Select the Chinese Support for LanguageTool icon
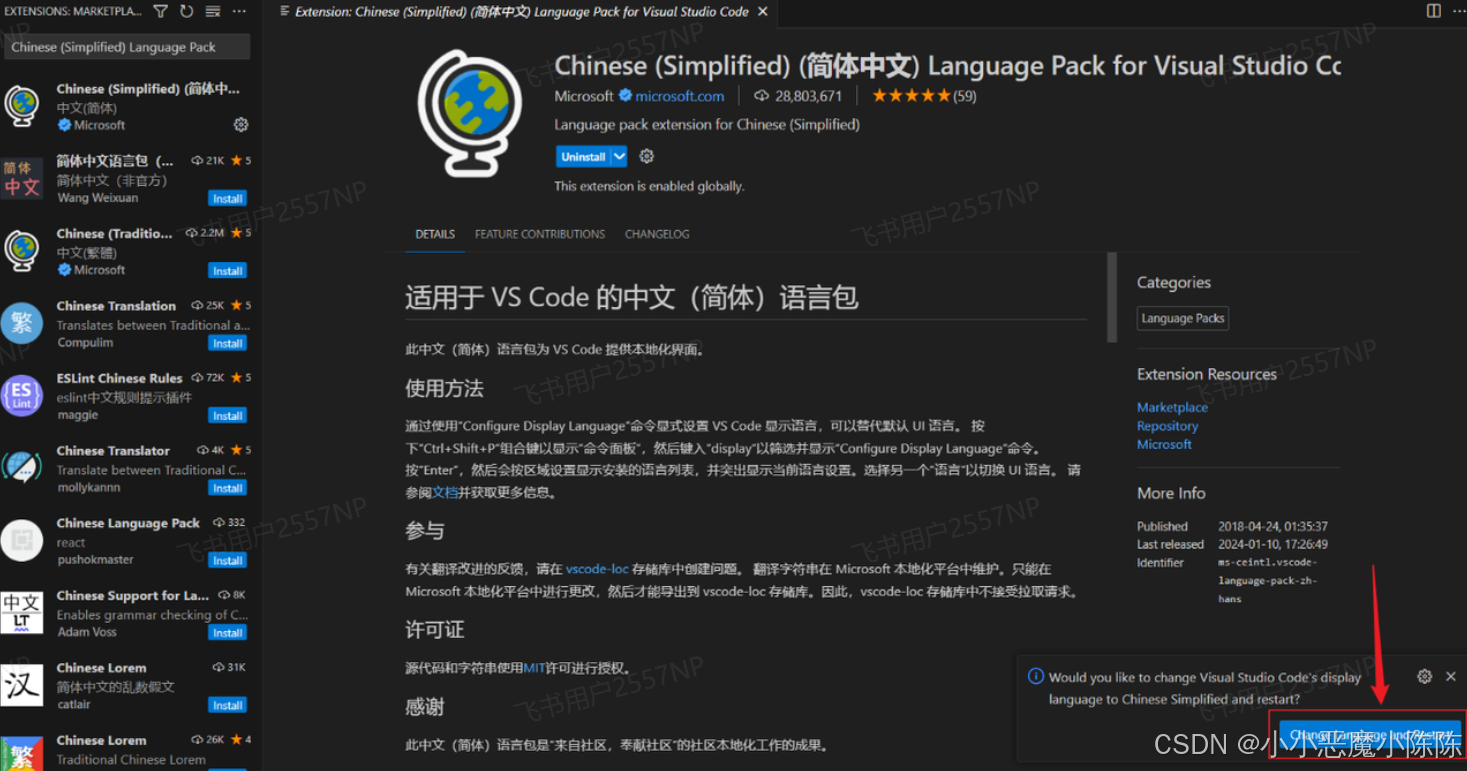The height and width of the screenshot is (771, 1467). pyautogui.click(x=22, y=612)
